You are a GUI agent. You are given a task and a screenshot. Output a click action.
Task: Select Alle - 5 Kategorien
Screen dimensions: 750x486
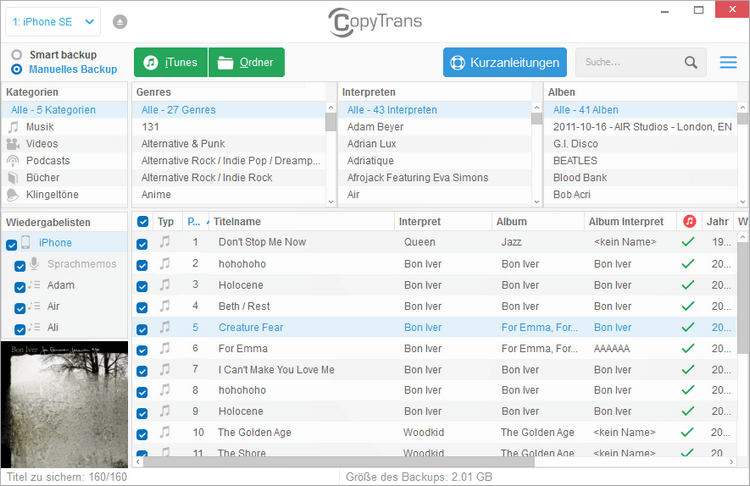pos(65,110)
